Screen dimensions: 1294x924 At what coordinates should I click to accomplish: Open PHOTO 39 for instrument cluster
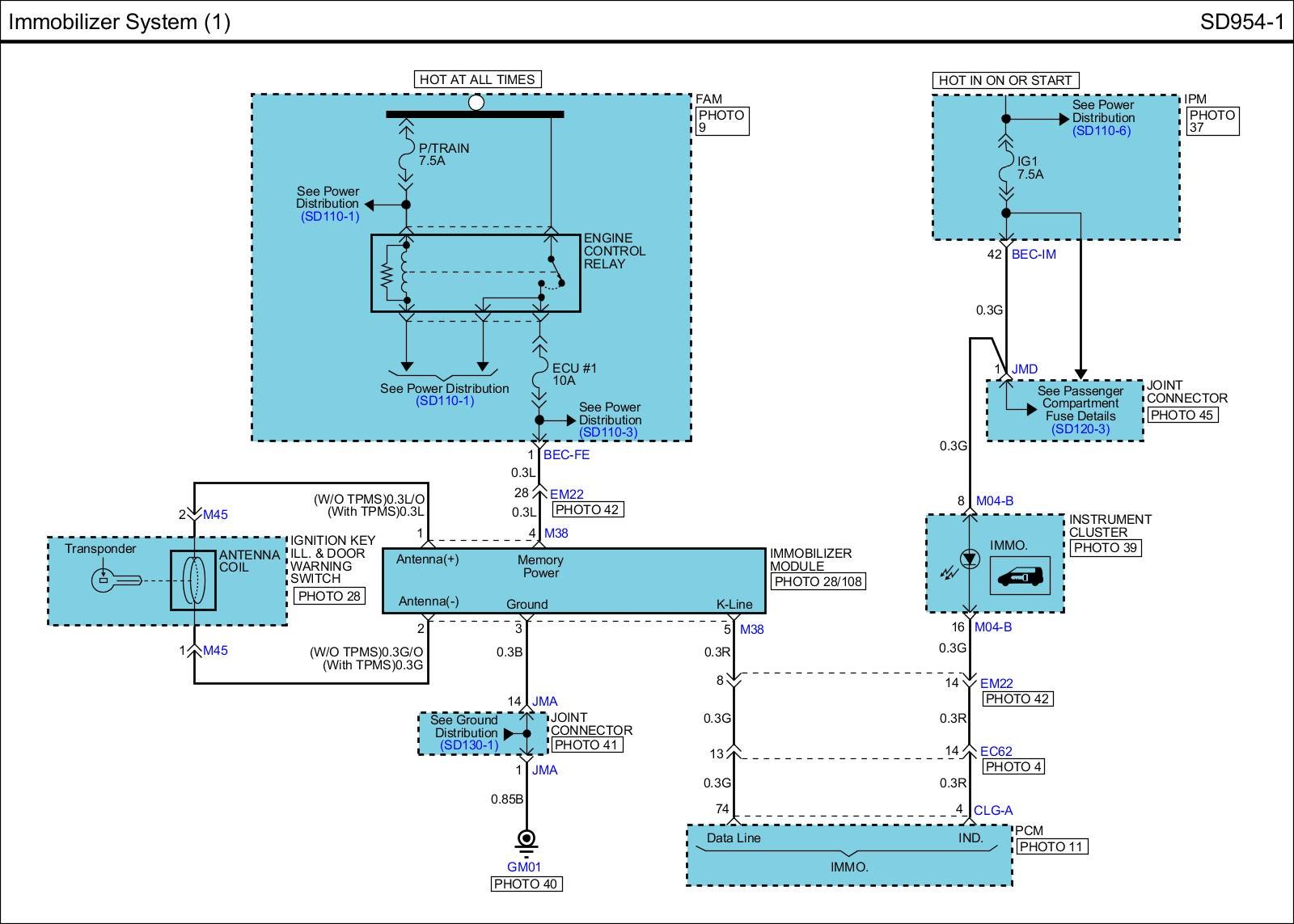click(x=1105, y=548)
